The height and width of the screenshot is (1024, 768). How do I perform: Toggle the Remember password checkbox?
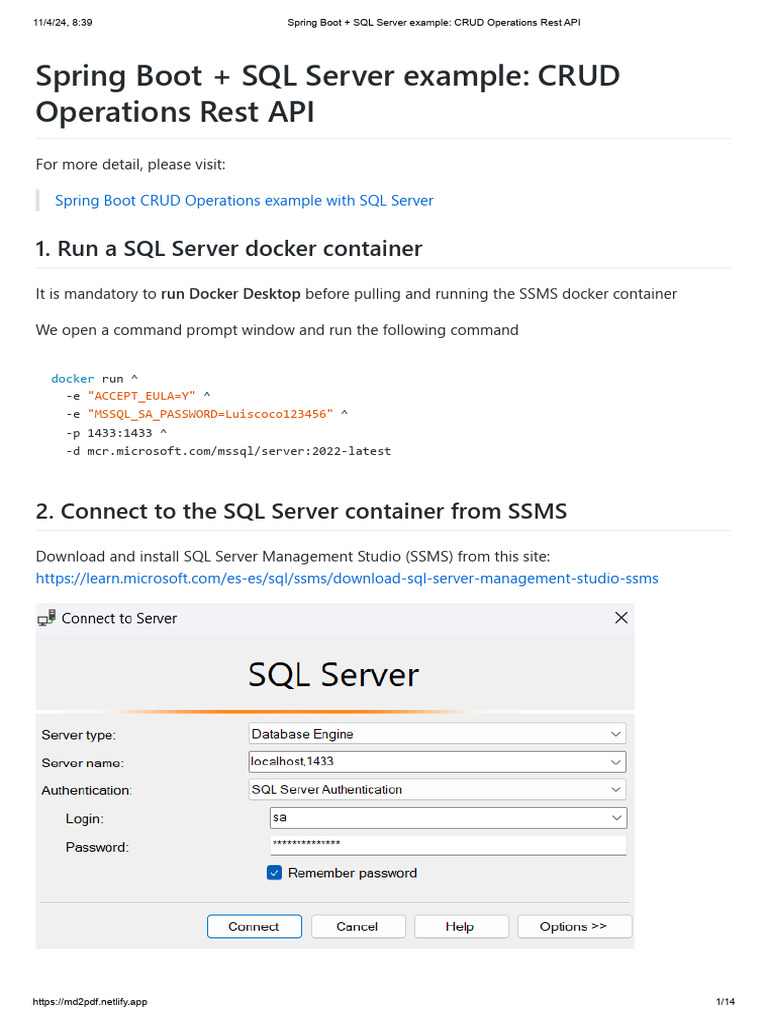[x=275, y=873]
